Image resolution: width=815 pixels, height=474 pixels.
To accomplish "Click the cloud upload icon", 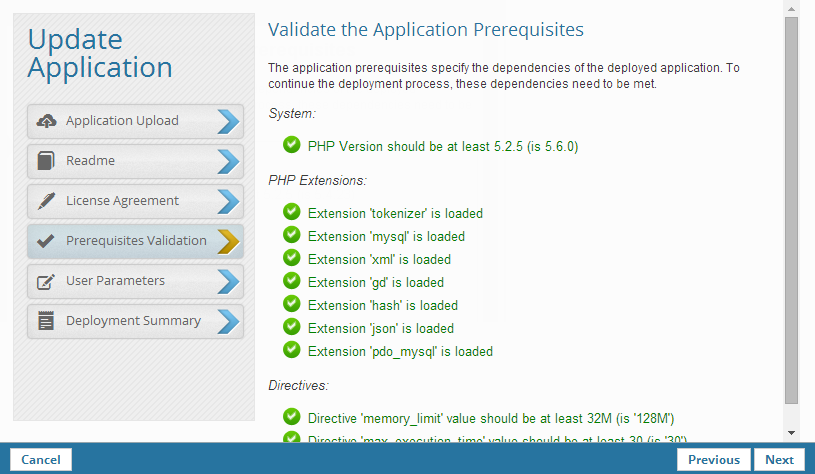I will pos(46,121).
